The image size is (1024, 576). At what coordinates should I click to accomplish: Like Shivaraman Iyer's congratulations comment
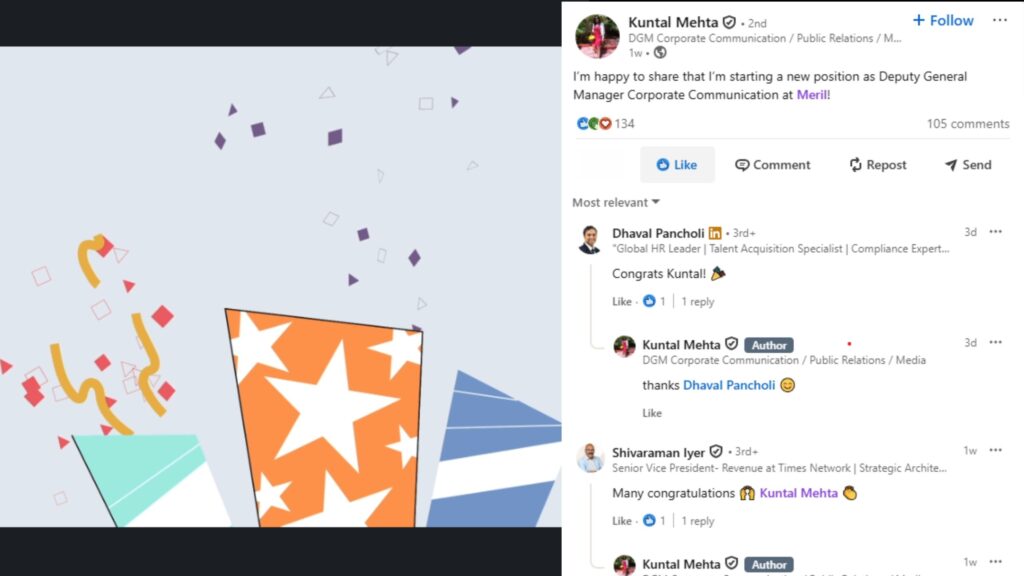coord(622,521)
